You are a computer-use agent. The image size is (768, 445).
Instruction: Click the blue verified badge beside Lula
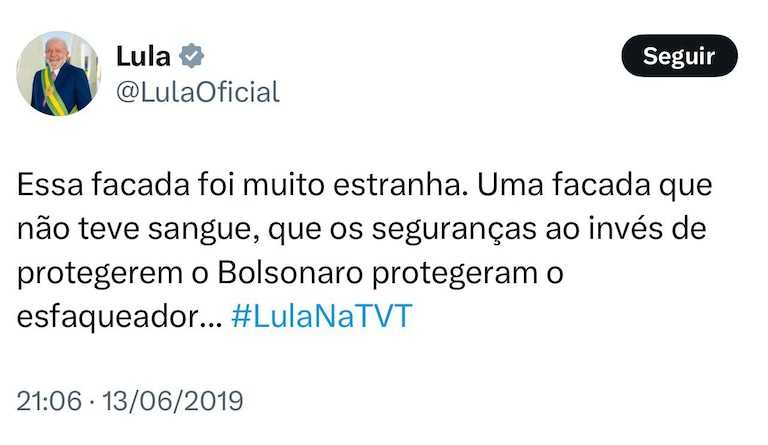coord(192,56)
